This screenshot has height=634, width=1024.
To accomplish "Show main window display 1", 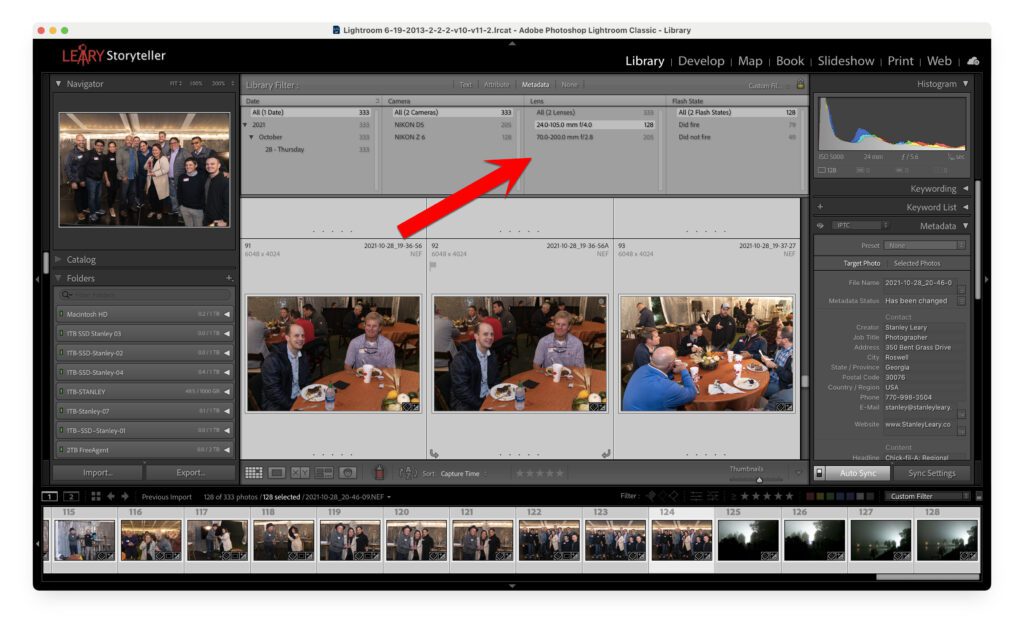I will click(x=50, y=497).
